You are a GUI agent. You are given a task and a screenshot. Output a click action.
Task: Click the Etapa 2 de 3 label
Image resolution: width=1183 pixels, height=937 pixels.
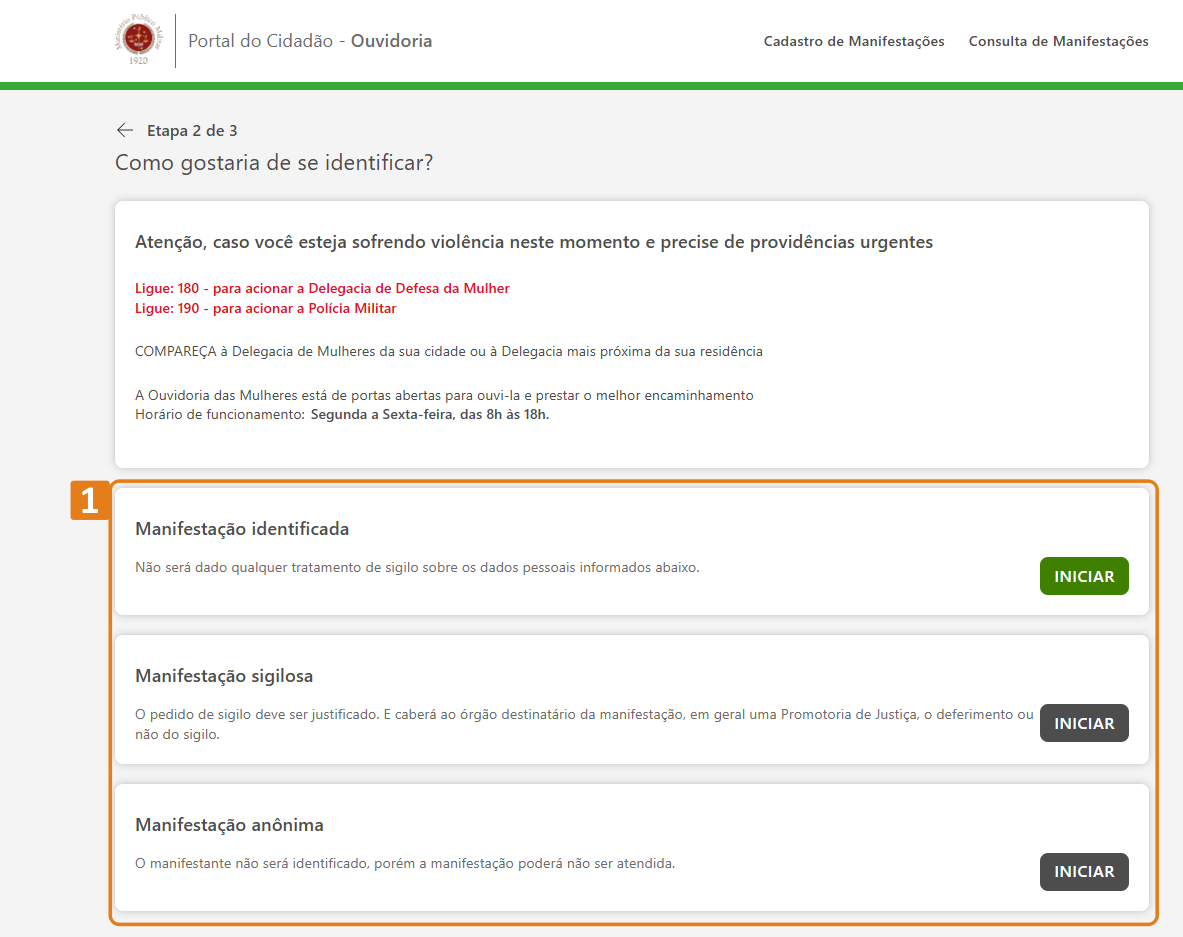point(192,130)
